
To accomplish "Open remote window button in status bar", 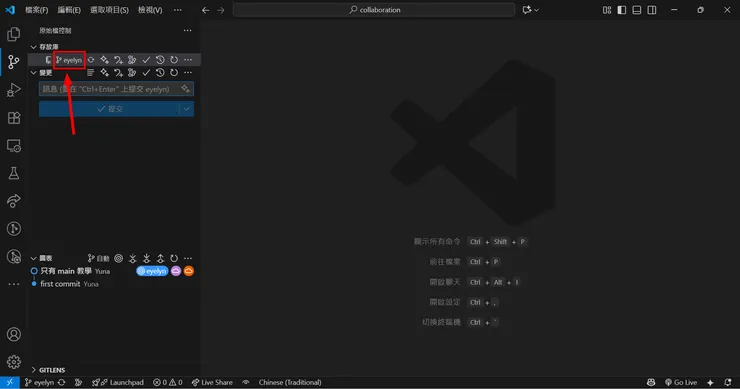I will point(9,382).
